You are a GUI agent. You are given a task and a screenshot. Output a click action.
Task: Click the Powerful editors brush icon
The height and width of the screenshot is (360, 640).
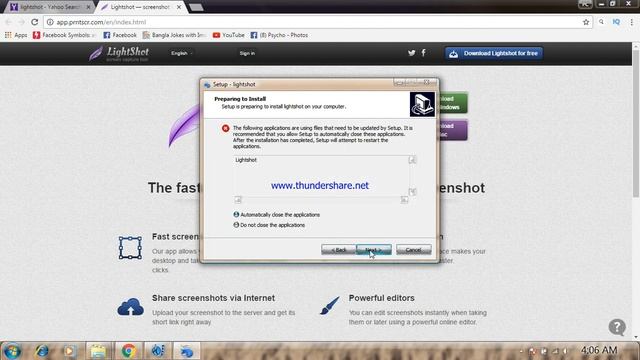329,306
